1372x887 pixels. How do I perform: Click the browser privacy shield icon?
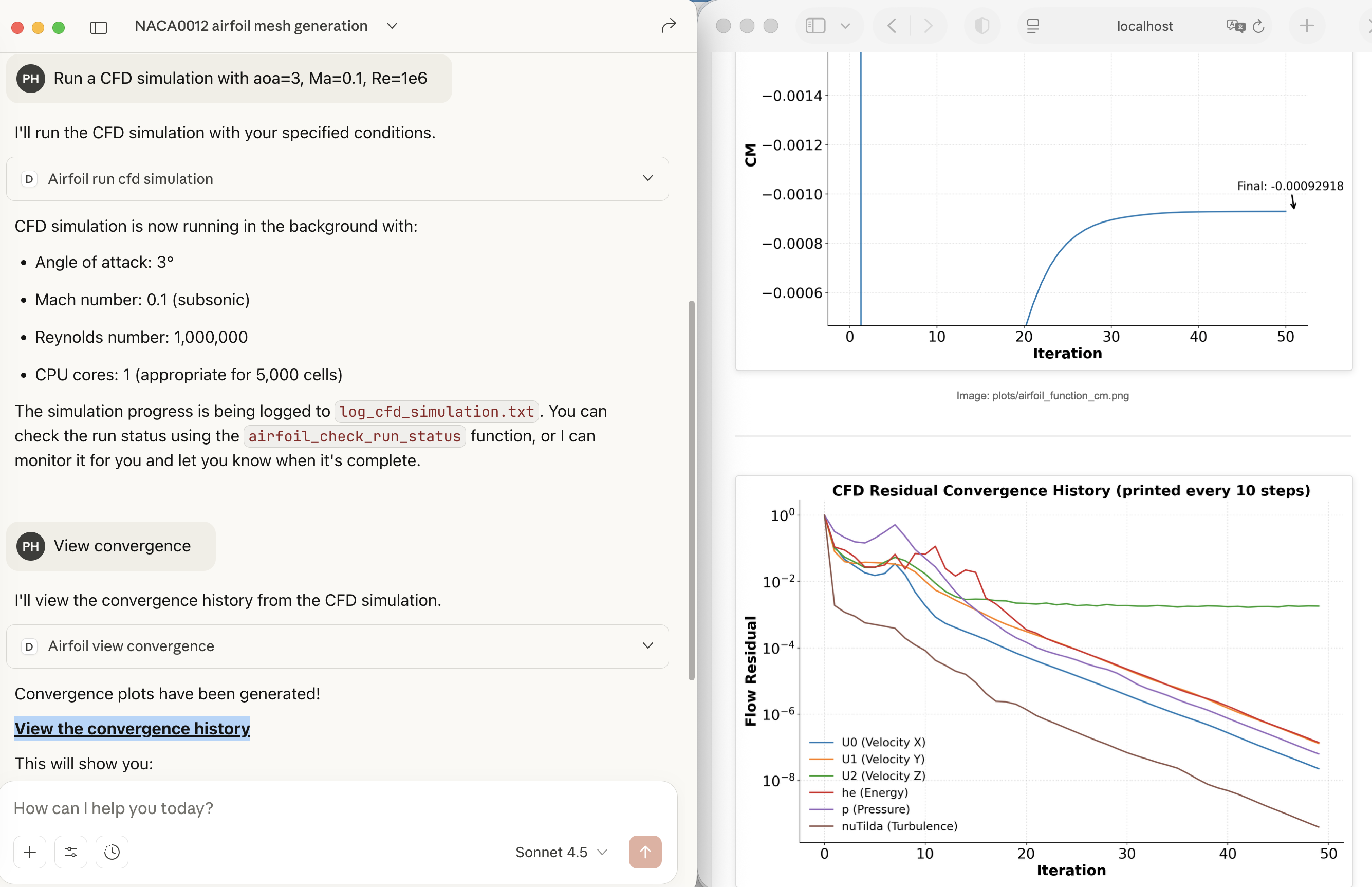(x=981, y=26)
